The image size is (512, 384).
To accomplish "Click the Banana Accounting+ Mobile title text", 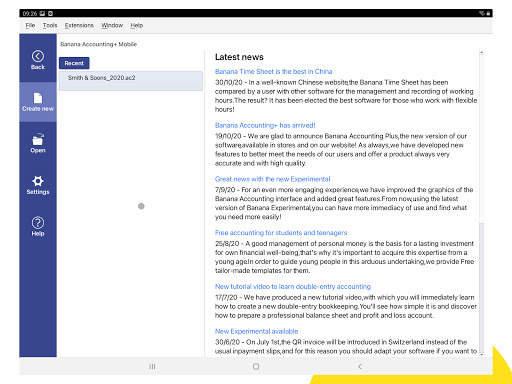I will tap(98, 44).
